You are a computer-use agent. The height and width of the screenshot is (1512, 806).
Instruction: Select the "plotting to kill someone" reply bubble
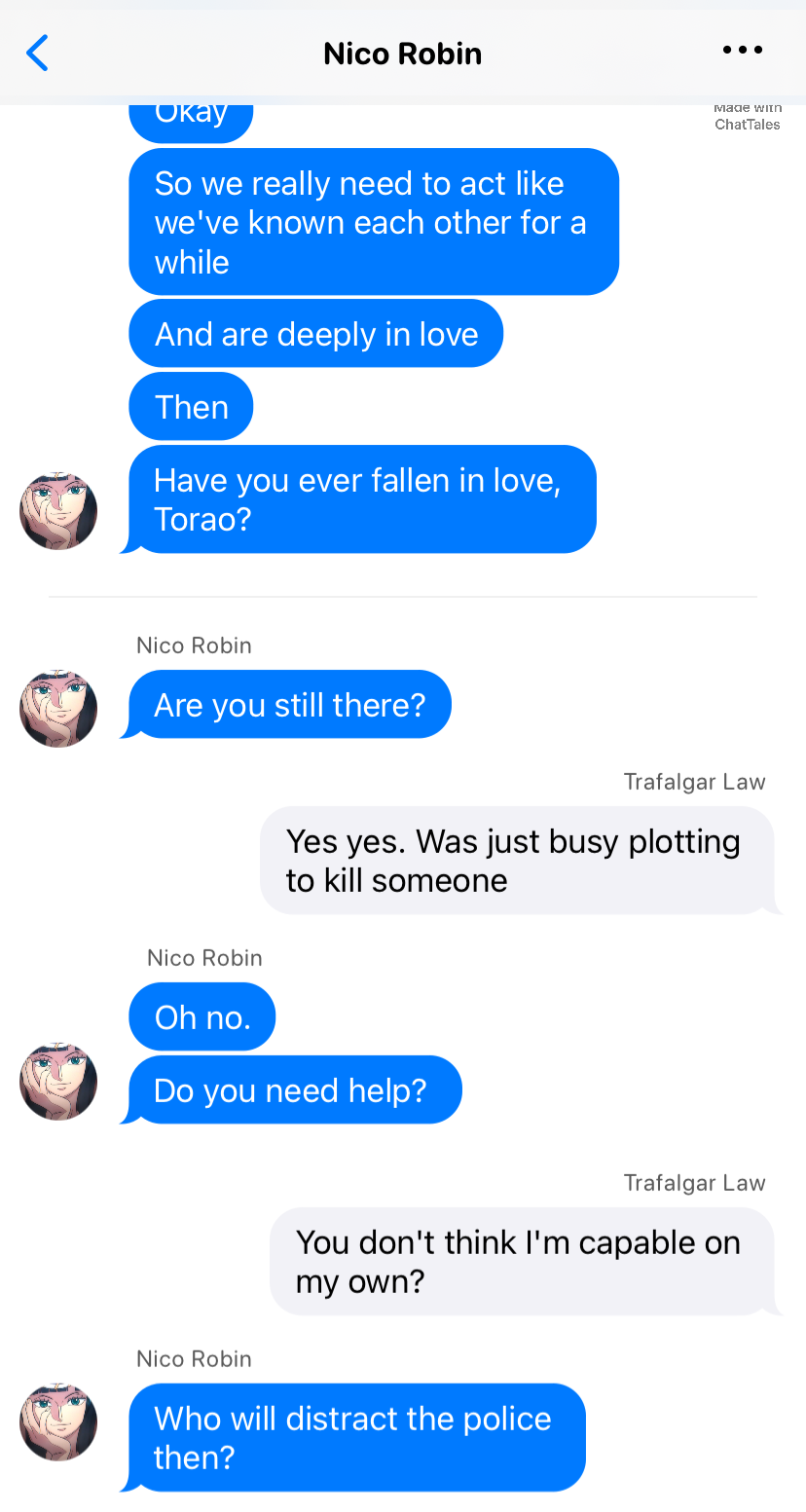[516, 861]
